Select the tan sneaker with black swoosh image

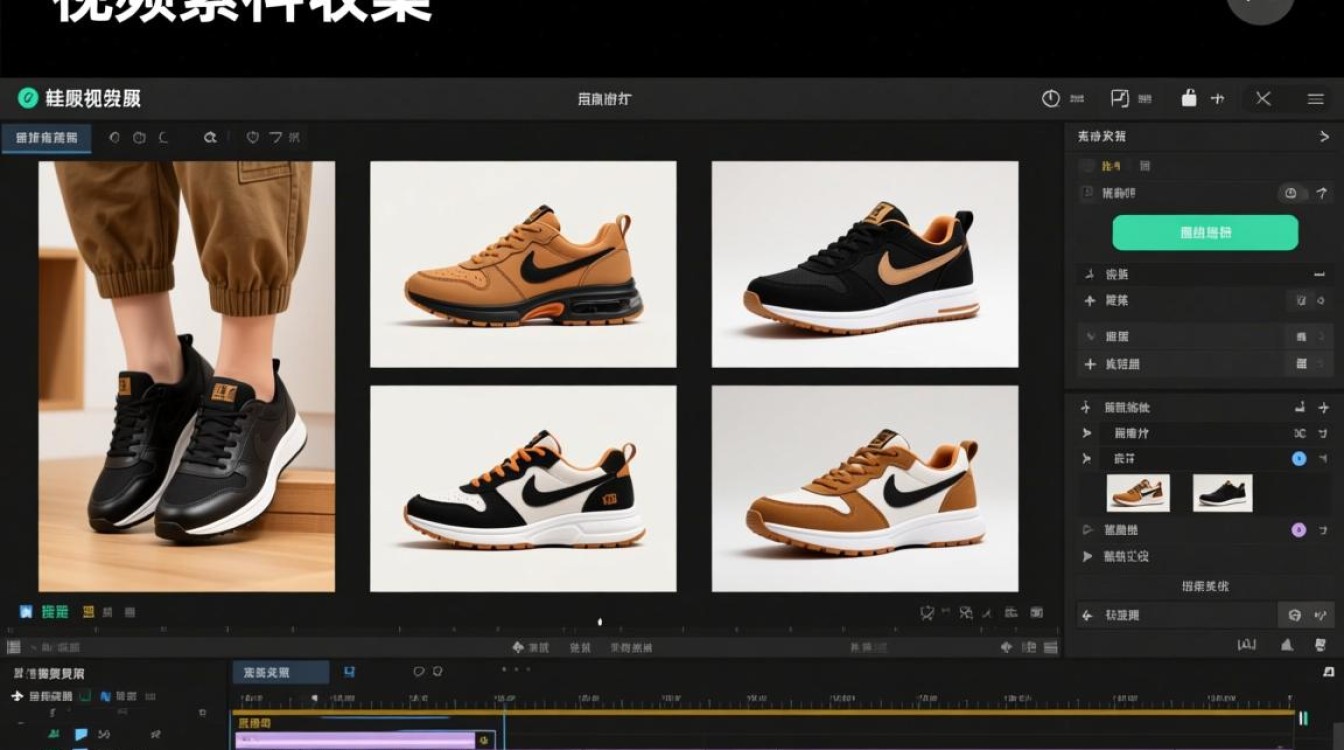[x=523, y=265]
